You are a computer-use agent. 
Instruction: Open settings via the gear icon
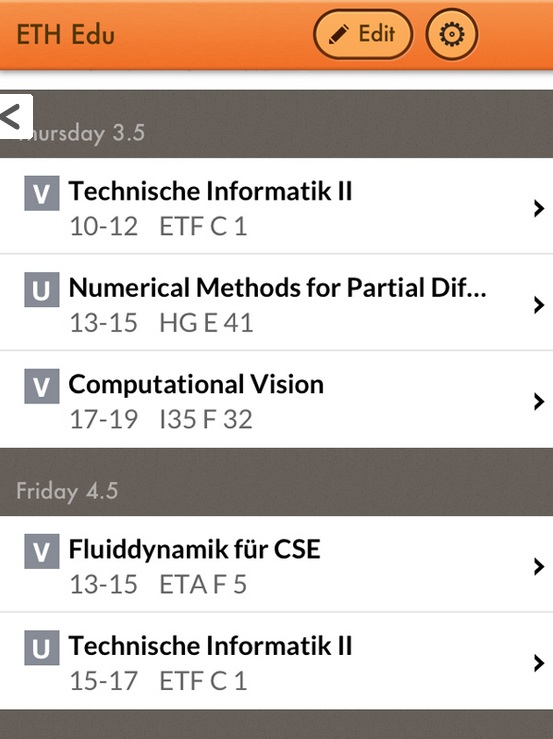452,34
